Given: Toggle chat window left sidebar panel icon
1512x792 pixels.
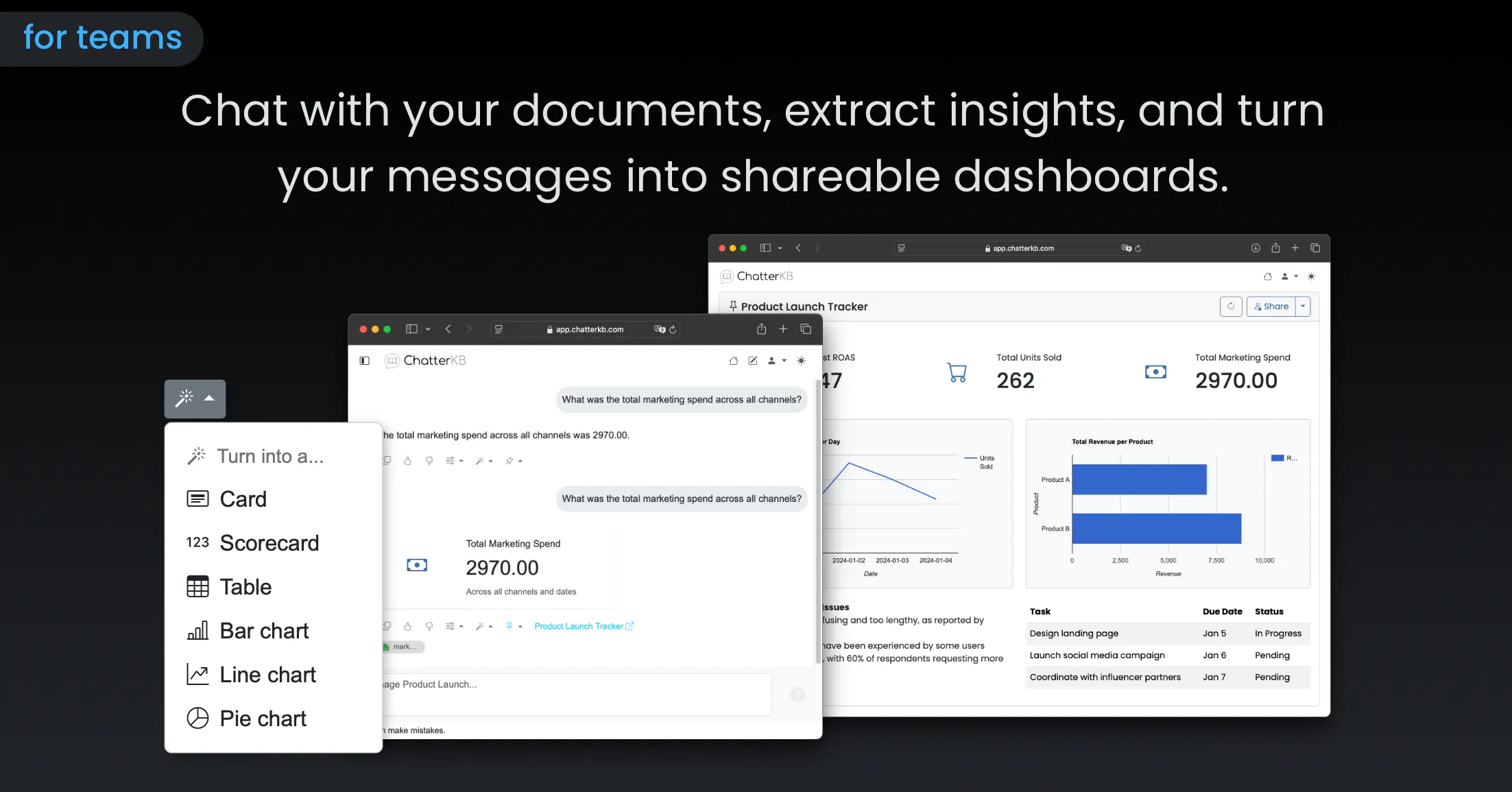Looking at the screenshot, I should (x=365, y=361).
